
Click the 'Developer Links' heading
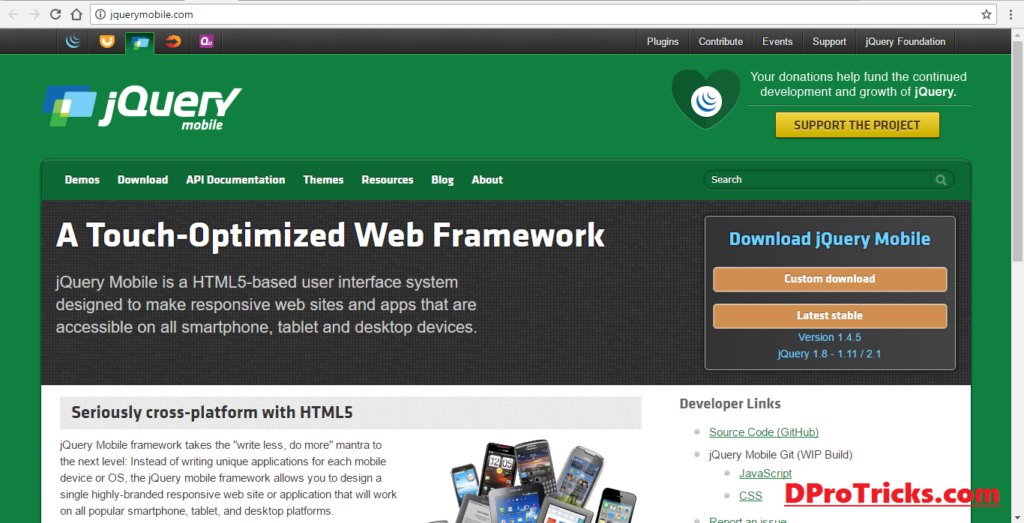coord(730,404)
